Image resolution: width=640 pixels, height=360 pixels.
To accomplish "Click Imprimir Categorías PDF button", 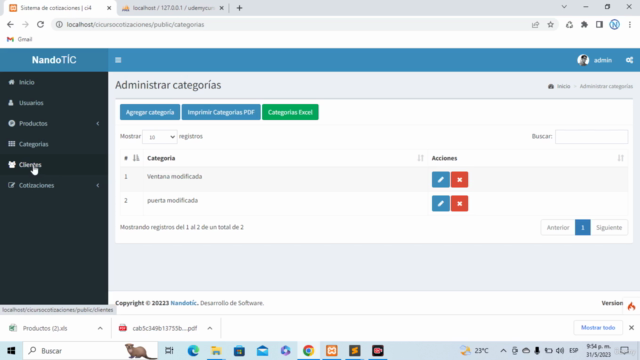I will click(221, 112).
